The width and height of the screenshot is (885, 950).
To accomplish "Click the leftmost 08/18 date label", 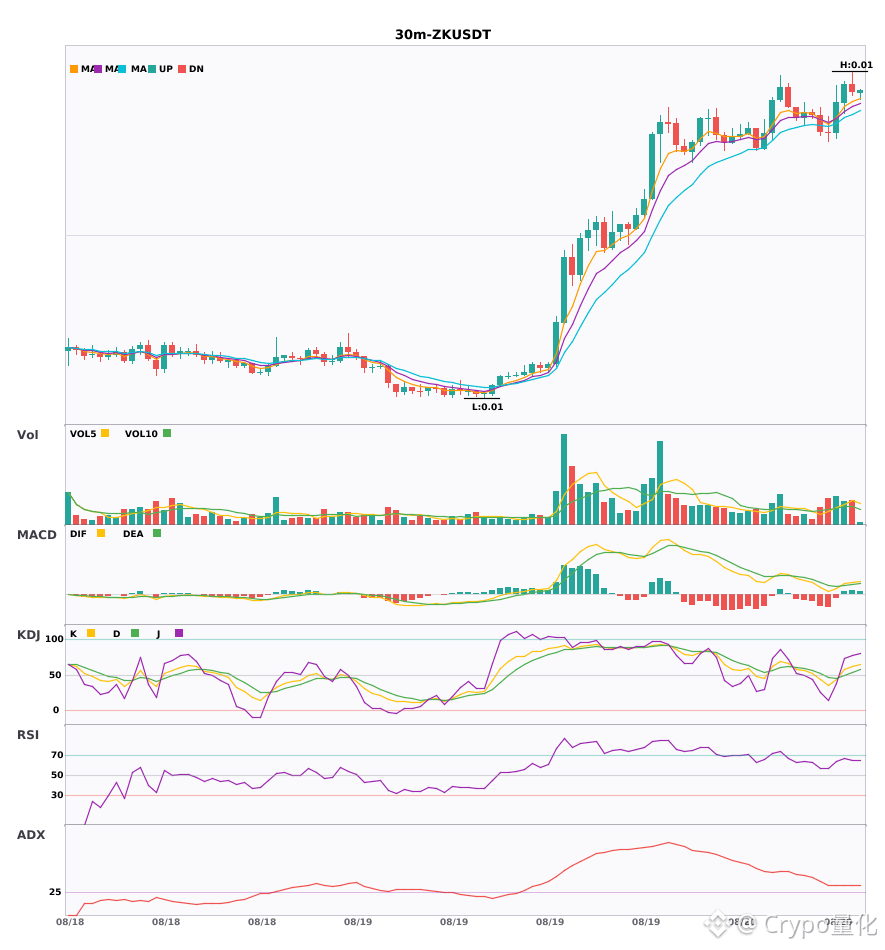I will coord(70,922).
